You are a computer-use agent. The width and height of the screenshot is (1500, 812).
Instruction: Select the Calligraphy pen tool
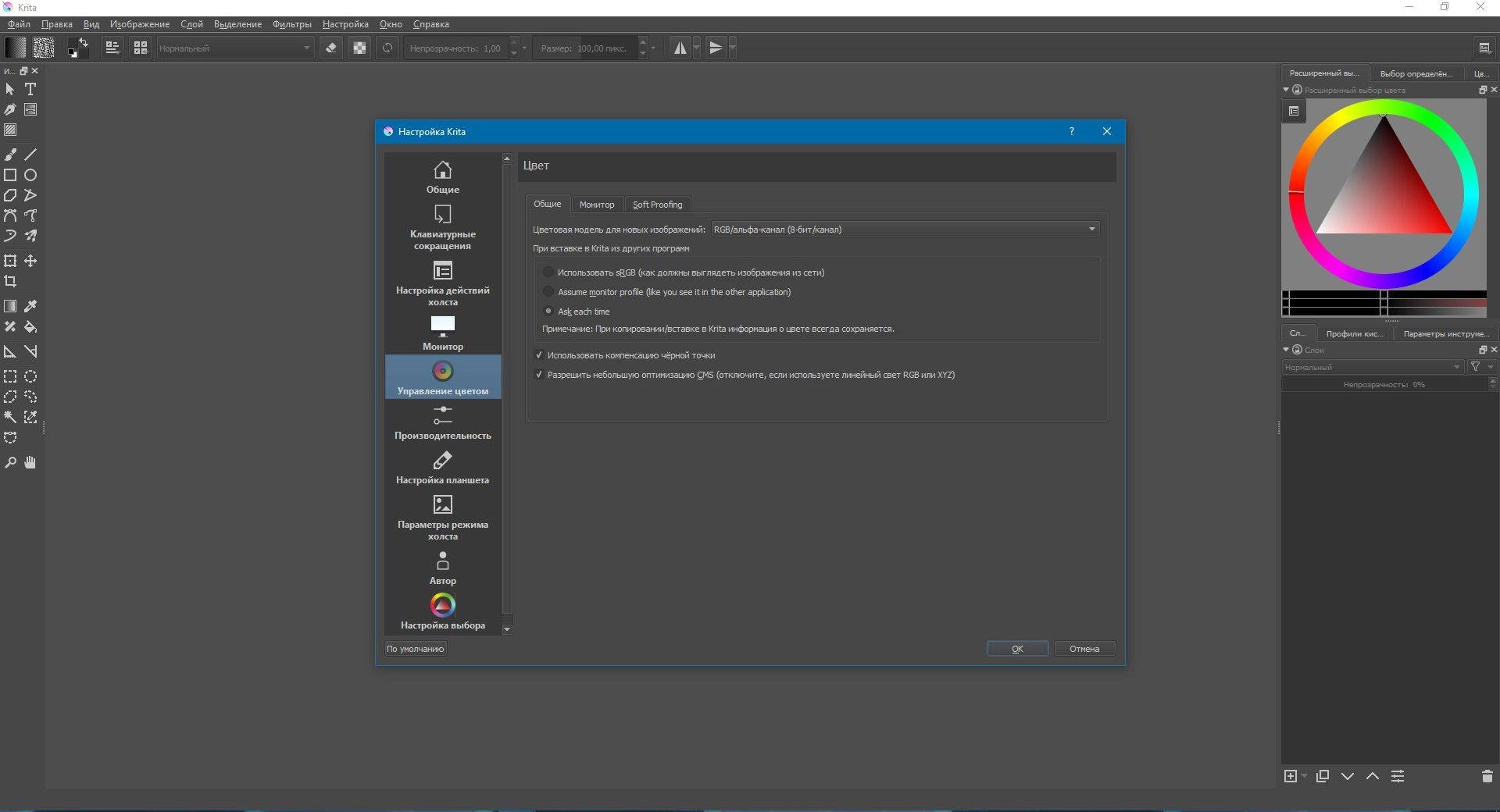pos(10,109)
